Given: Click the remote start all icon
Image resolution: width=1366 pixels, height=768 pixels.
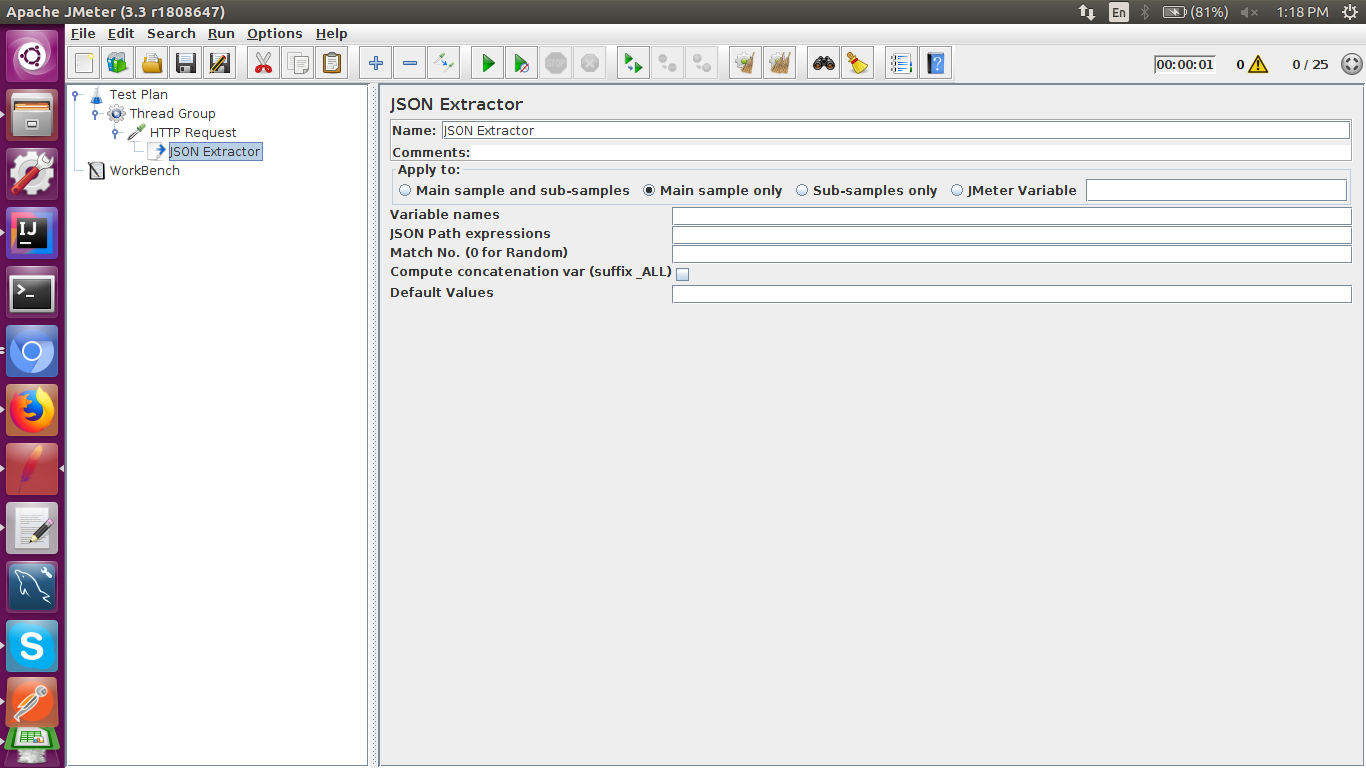Looking at the screenshot, I should tap(632, 64).
